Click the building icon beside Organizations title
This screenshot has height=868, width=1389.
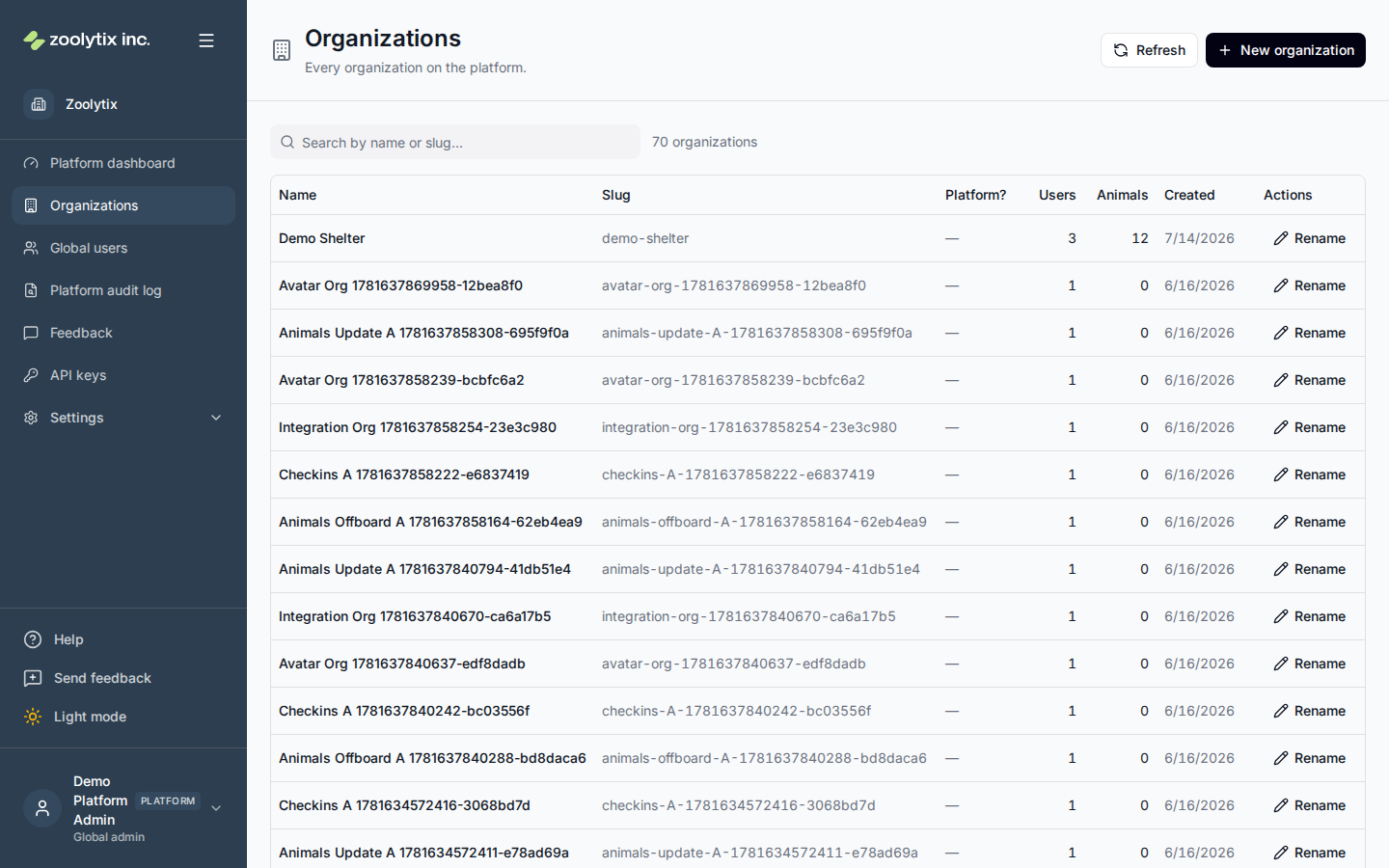click(x=282, y=50)
